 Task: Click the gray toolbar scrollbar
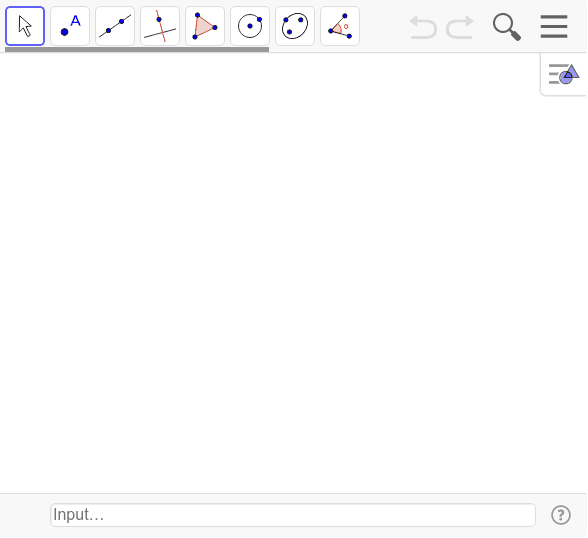pos(137,49)
